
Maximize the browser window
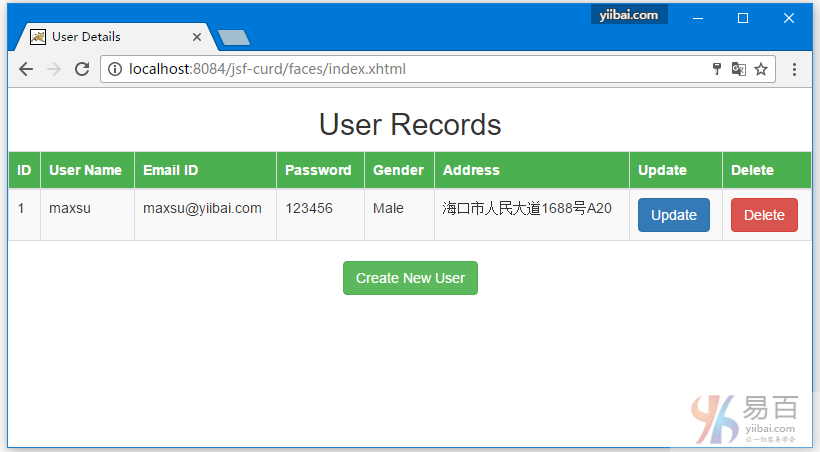tap(743, 18)
